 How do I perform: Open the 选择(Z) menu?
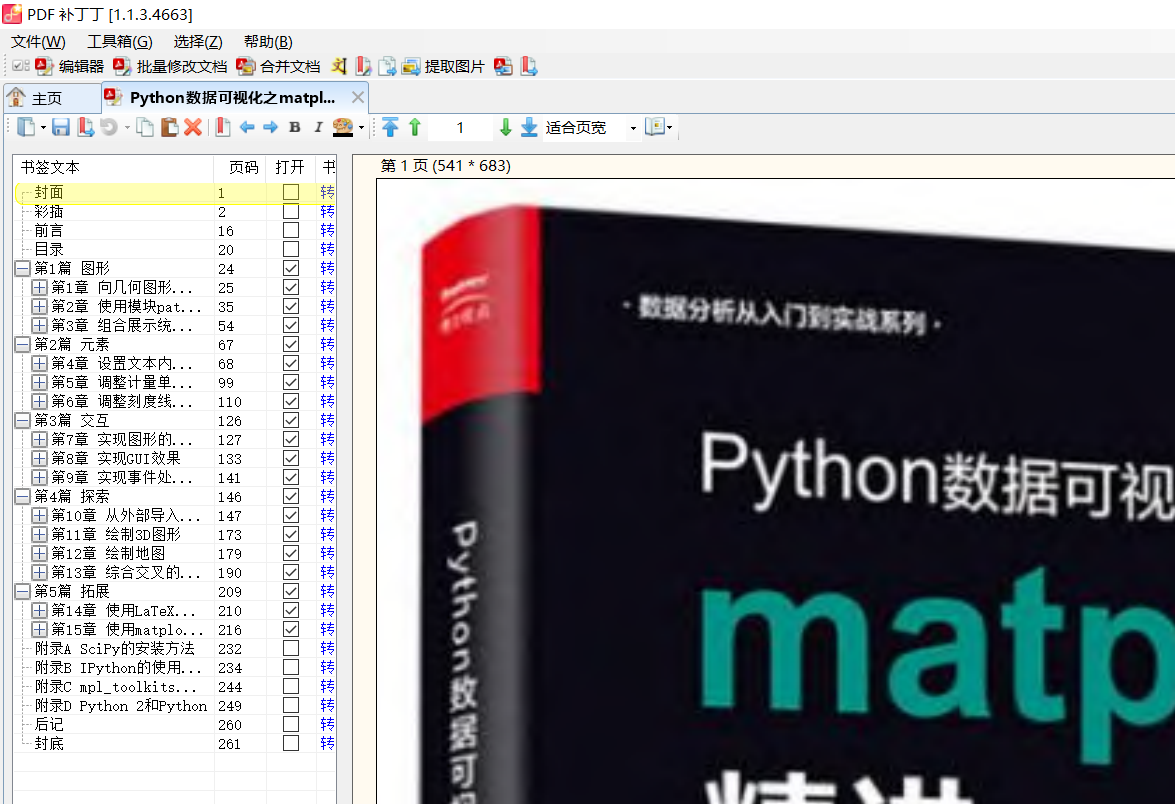point(198,42)
